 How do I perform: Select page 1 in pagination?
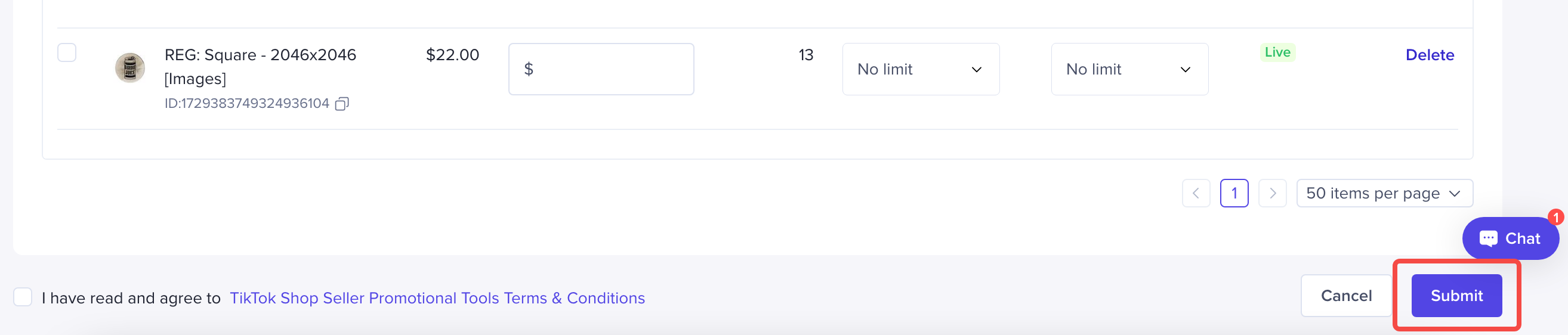point(1234,193)
